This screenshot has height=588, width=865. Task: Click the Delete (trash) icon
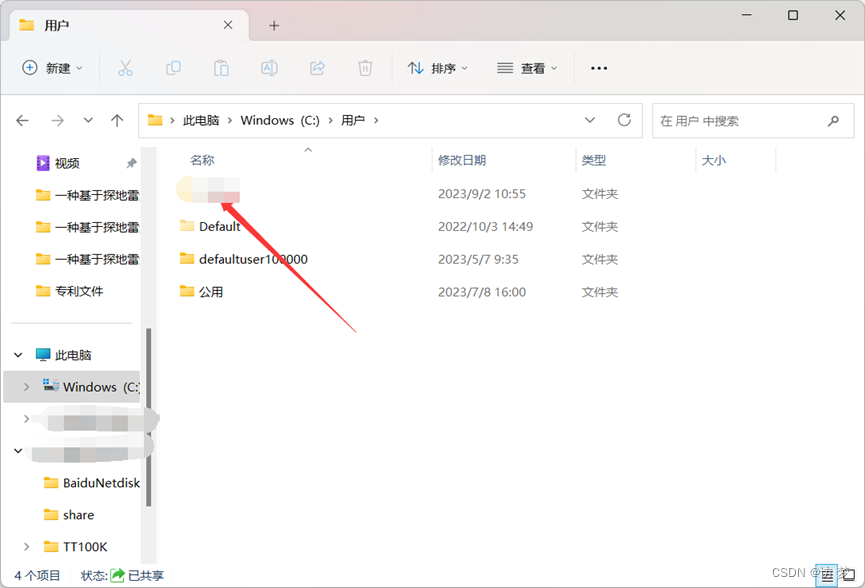pos(365,67)
